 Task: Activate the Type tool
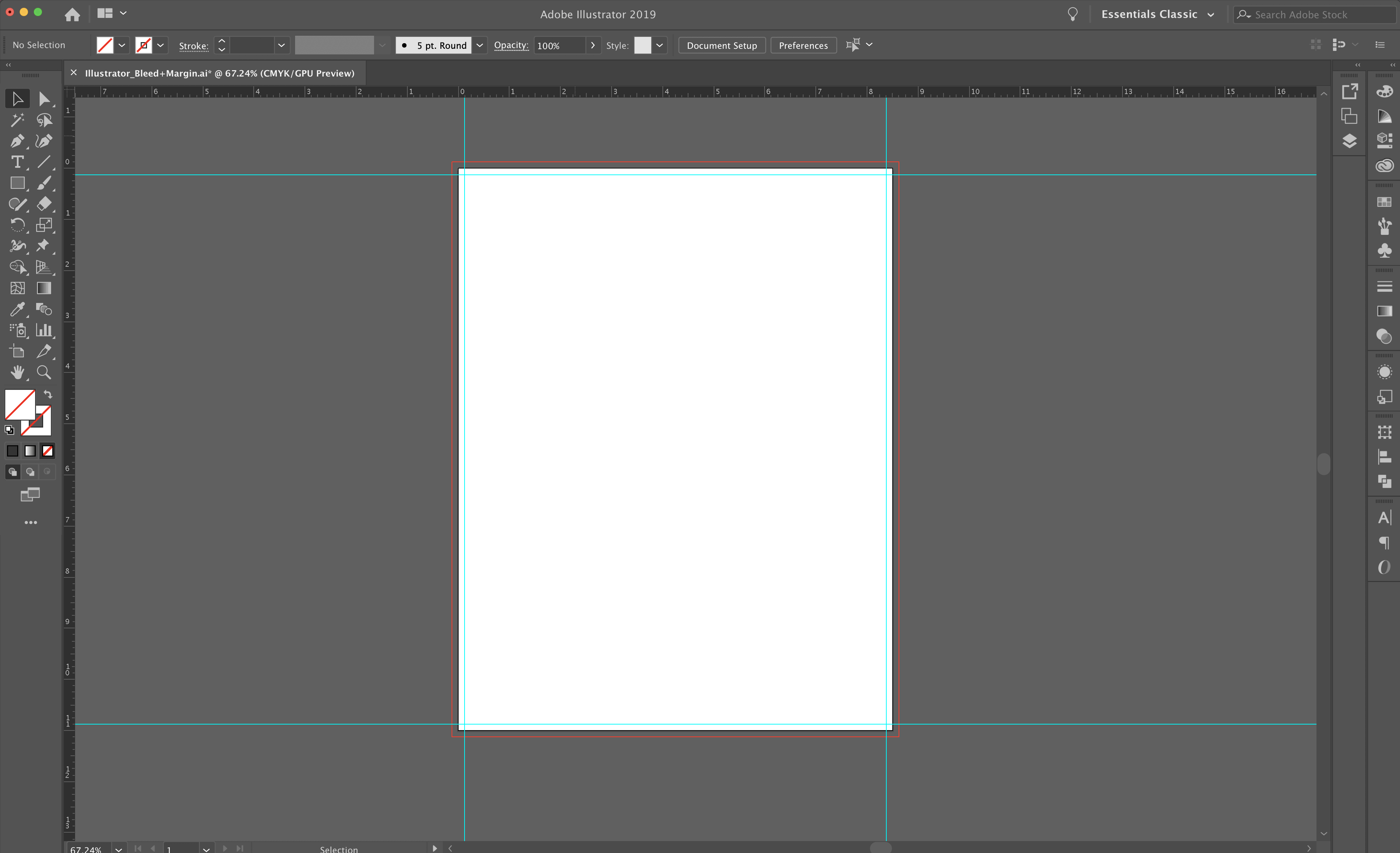pyautogui.click(x=18, y=163)
